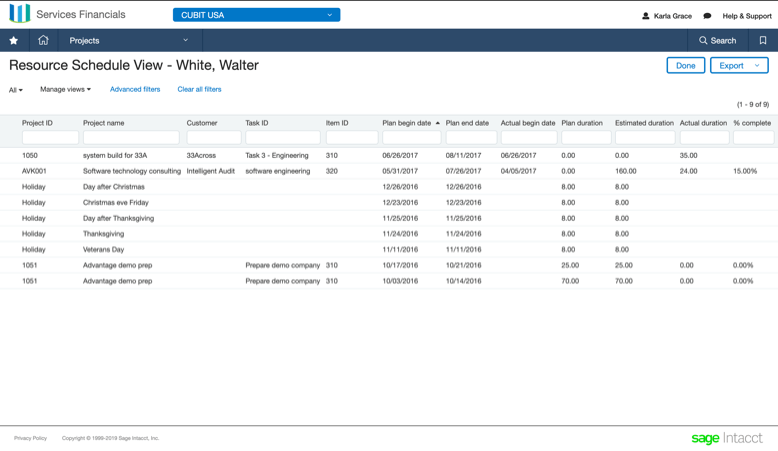Image resolution: width=778 pixels, height=451 pixels.
Task: Click the 15.00% complete value
Action: (745, 171)
